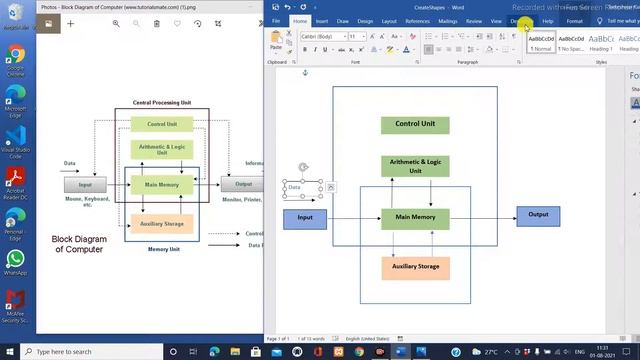
Task: Click the Layout Options icon beside Data textbox
Action: [x=331, y=187]
